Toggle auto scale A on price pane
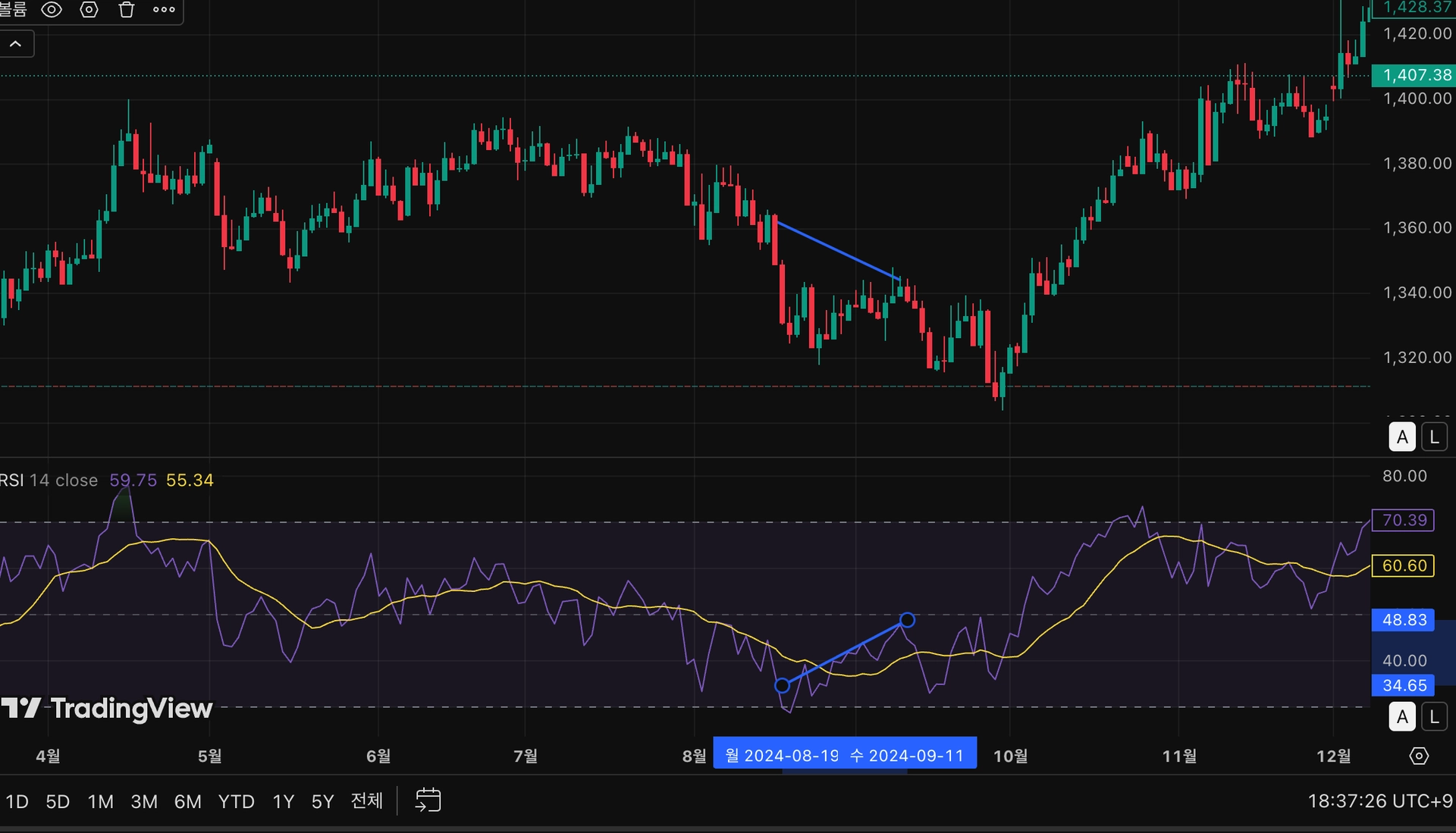The height and width of the screenshot is (833, 1456). [1402, 437]
